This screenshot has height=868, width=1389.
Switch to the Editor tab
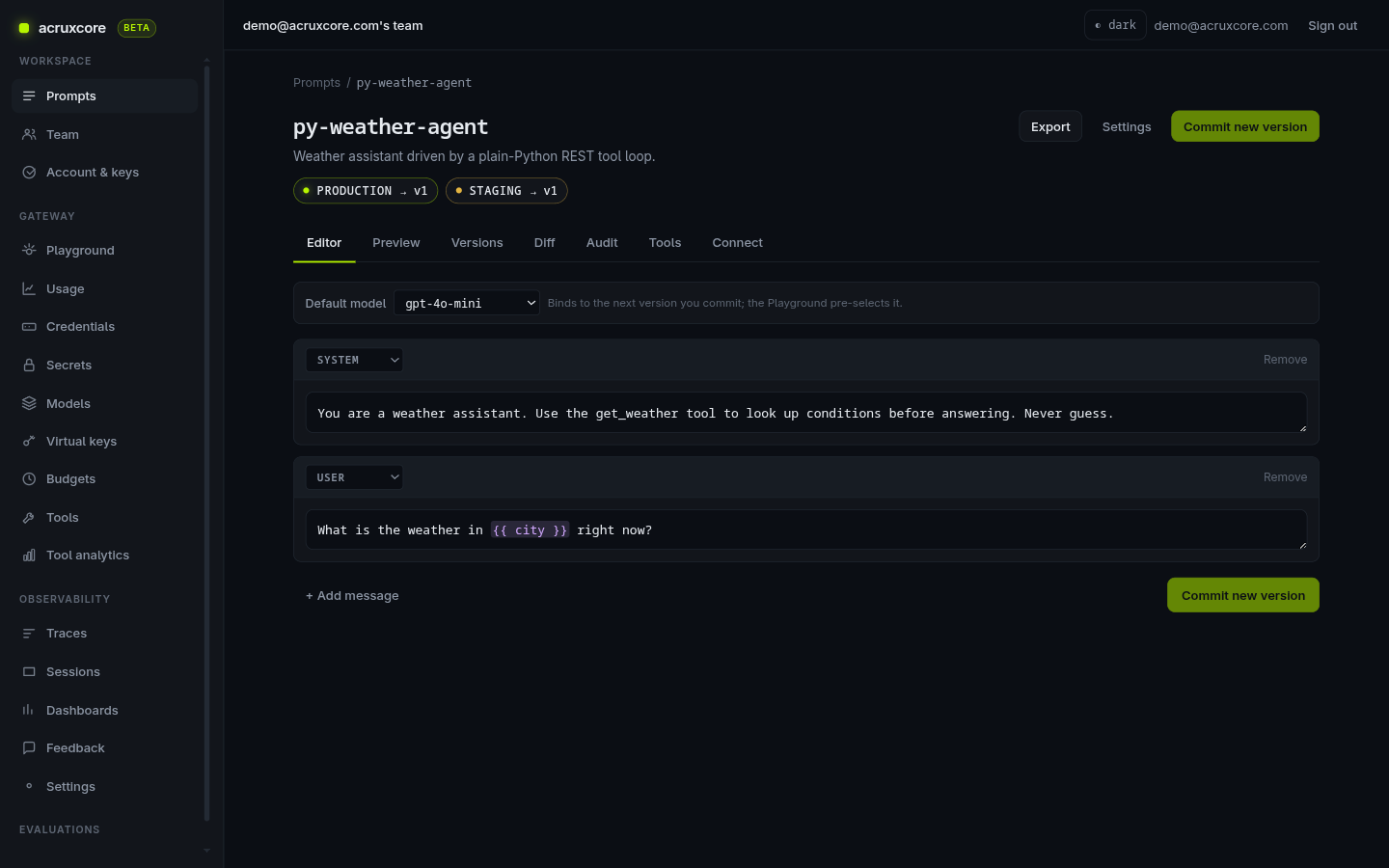click(x=324, y=243)
